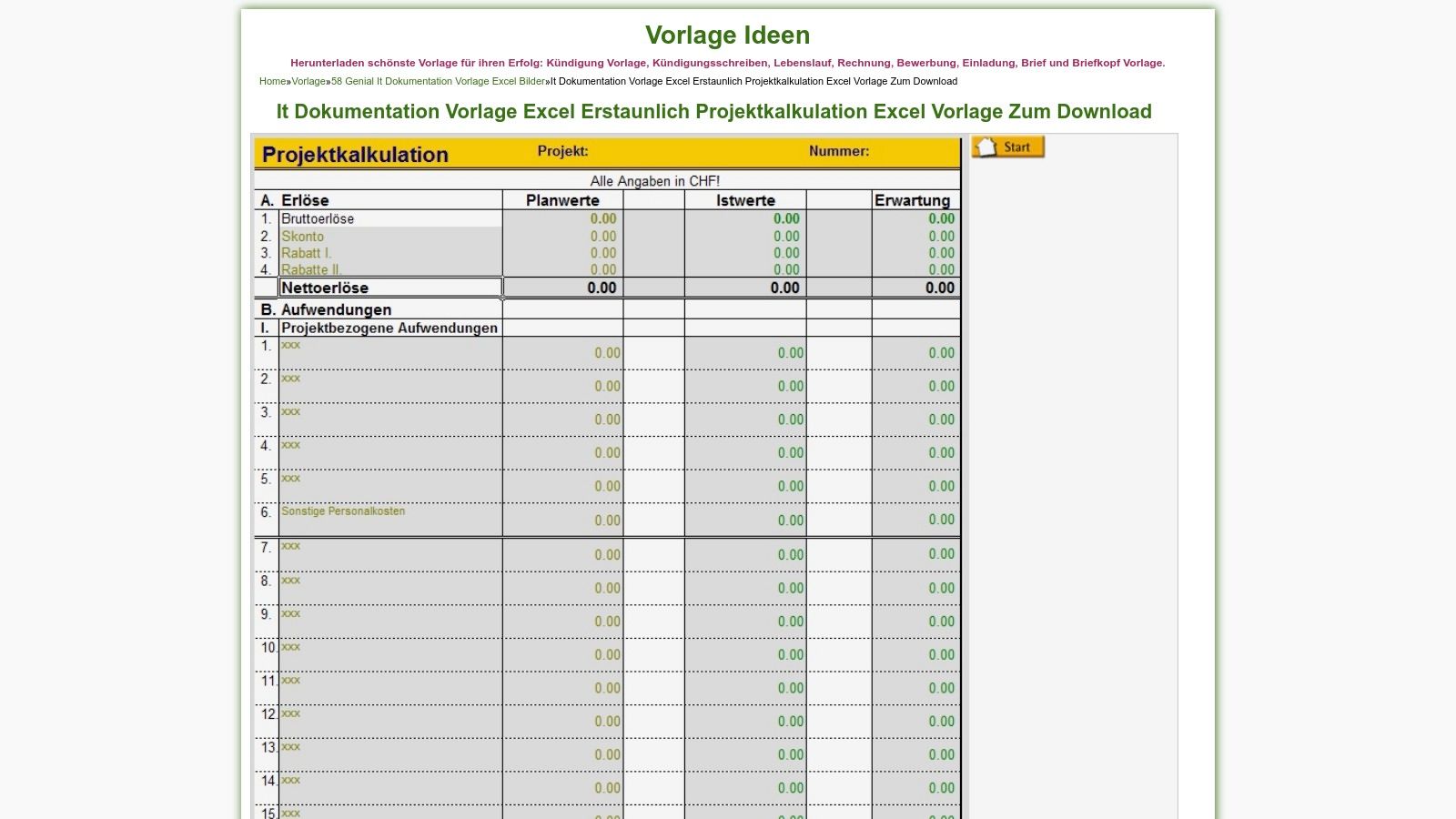1456x819 pixels.
Task: Click Erwartung value in row 10 xxx
Action: (942, 654)
